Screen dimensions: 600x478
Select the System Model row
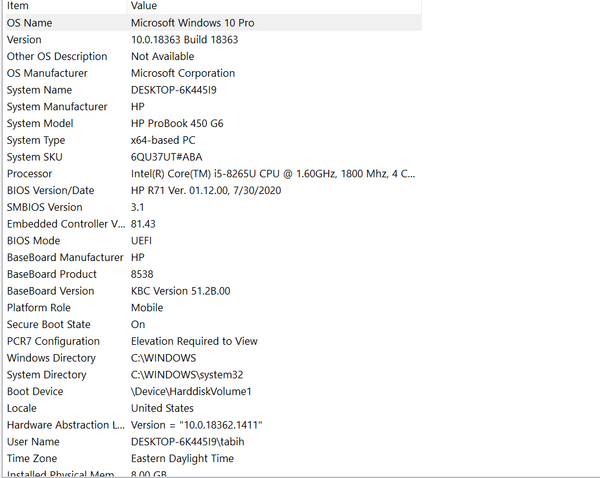213,123
